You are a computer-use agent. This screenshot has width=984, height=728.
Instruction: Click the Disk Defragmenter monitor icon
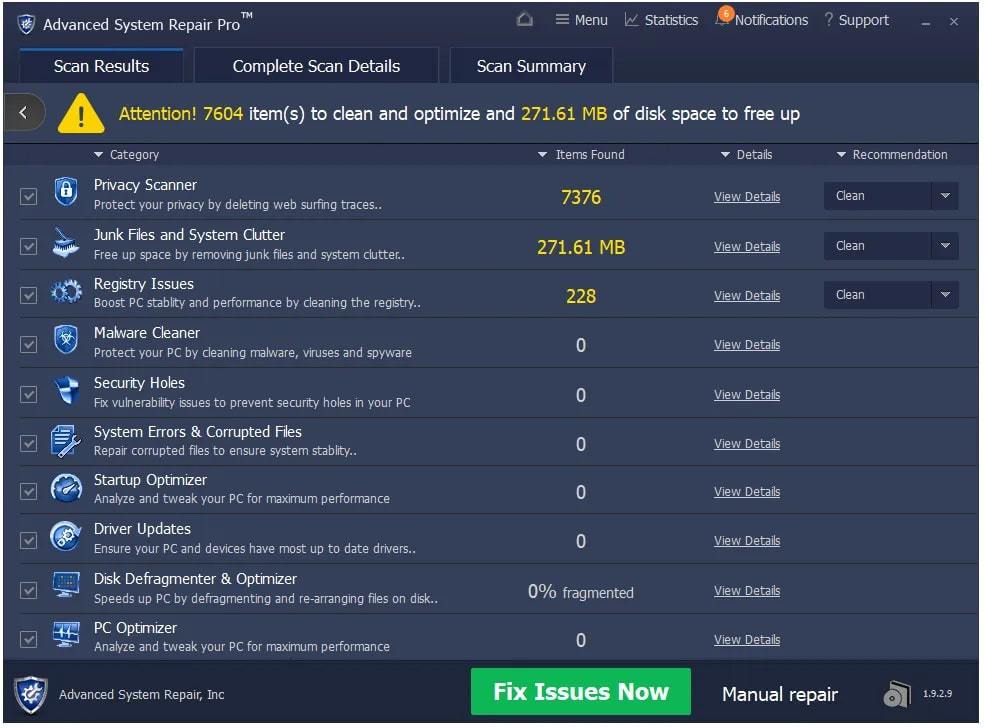tap(66, 585)
